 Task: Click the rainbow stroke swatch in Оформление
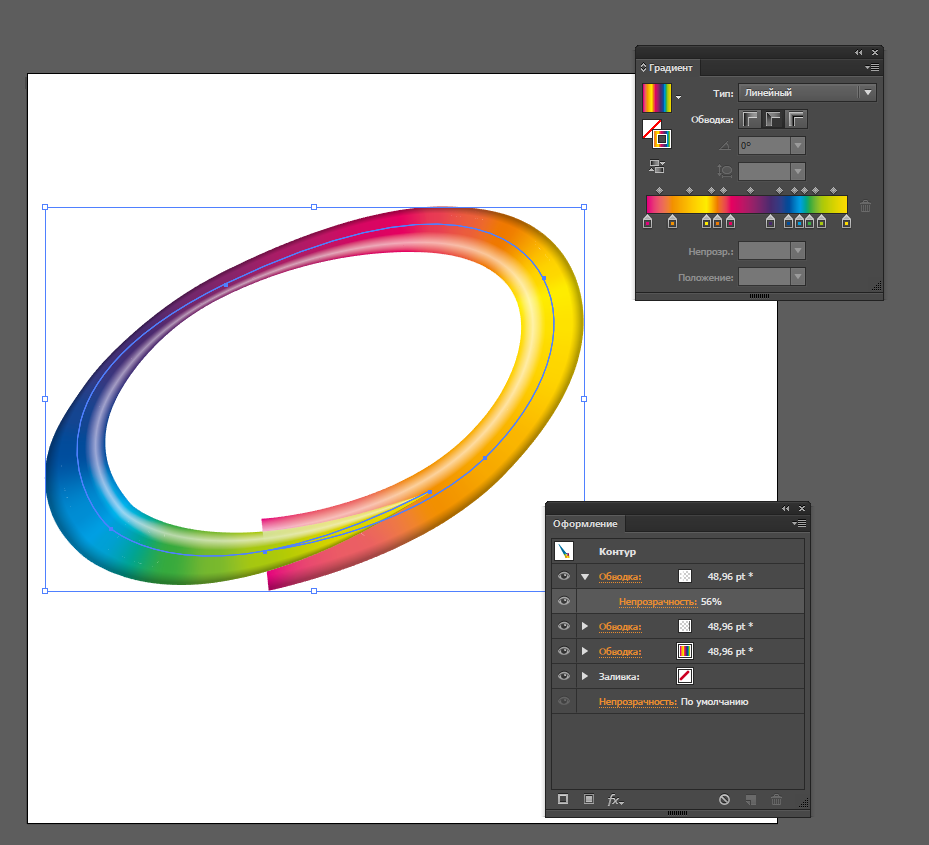(685, 651)
